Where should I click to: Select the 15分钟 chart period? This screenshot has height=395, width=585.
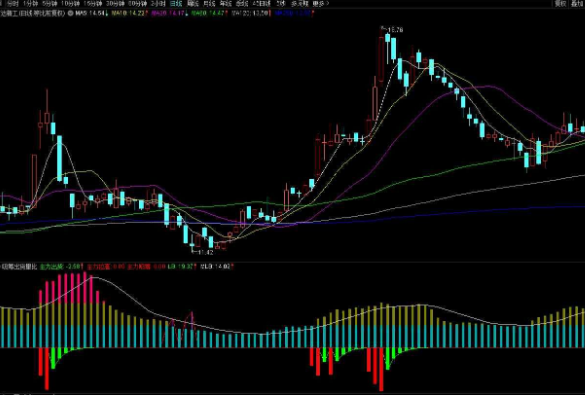coord(93,4)
